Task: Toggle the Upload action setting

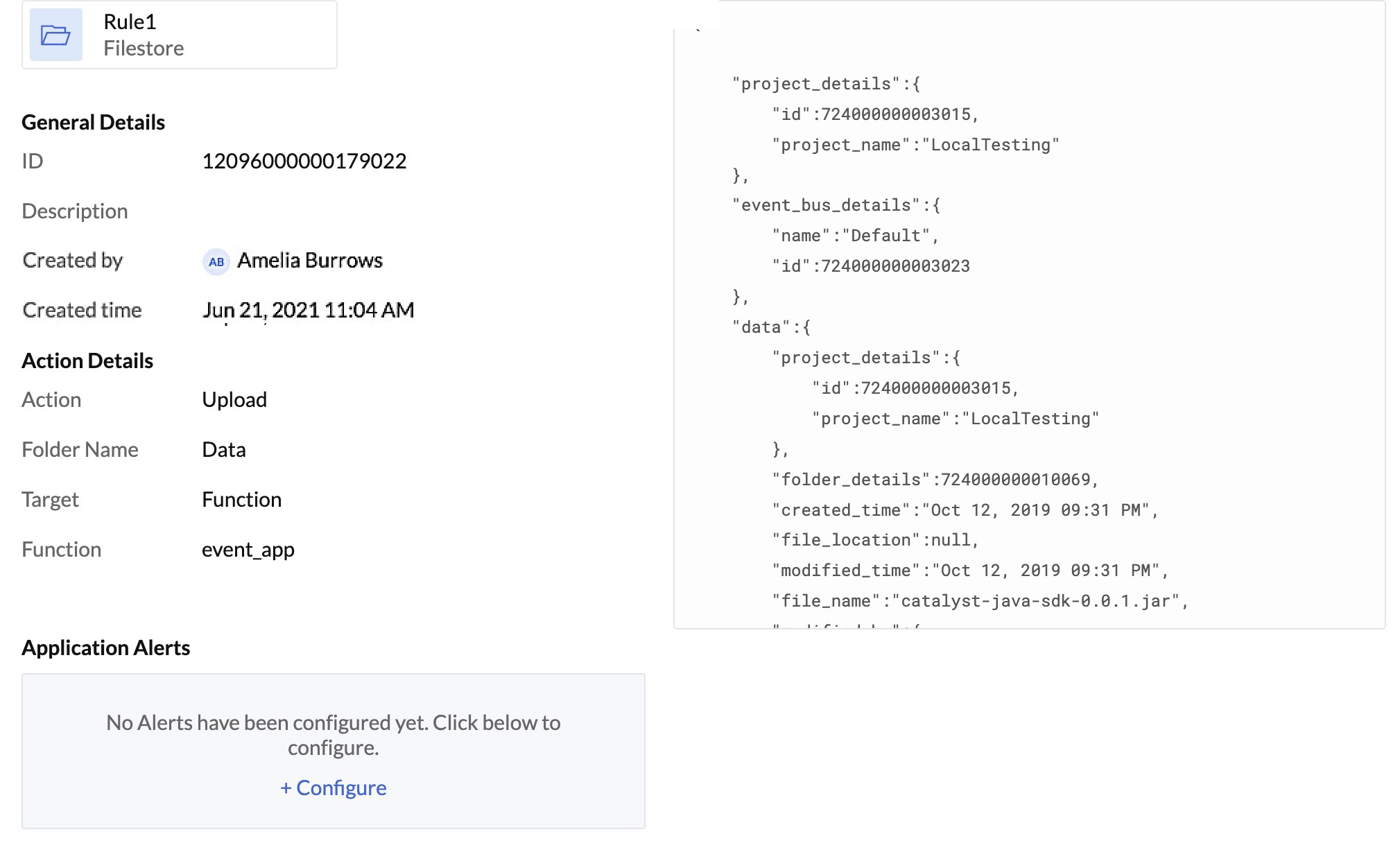Action: coord(234,399)
